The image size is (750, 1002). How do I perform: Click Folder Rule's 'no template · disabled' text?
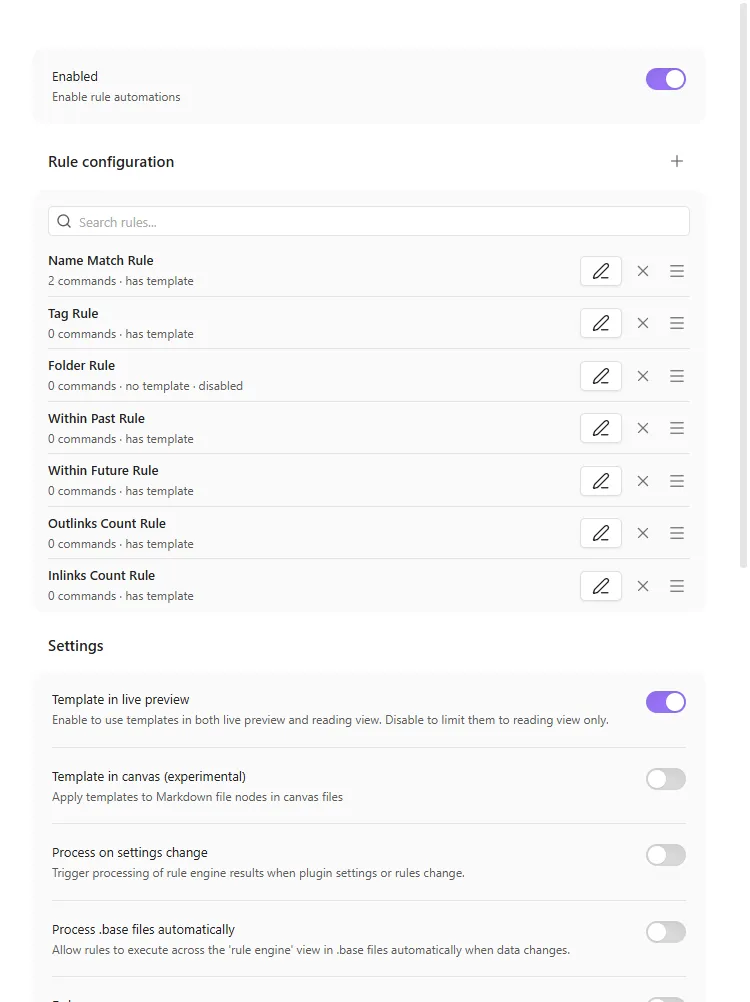pos(184,386)
